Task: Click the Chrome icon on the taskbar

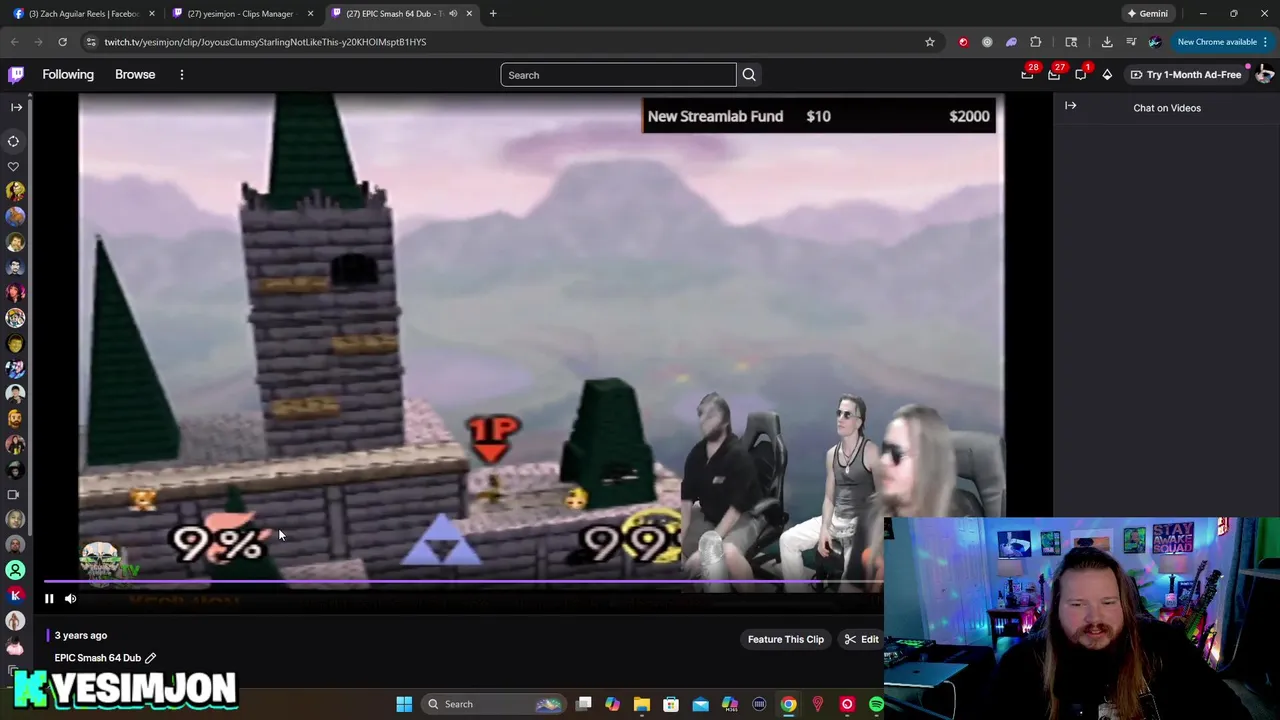Action: [x=788, y=704]
